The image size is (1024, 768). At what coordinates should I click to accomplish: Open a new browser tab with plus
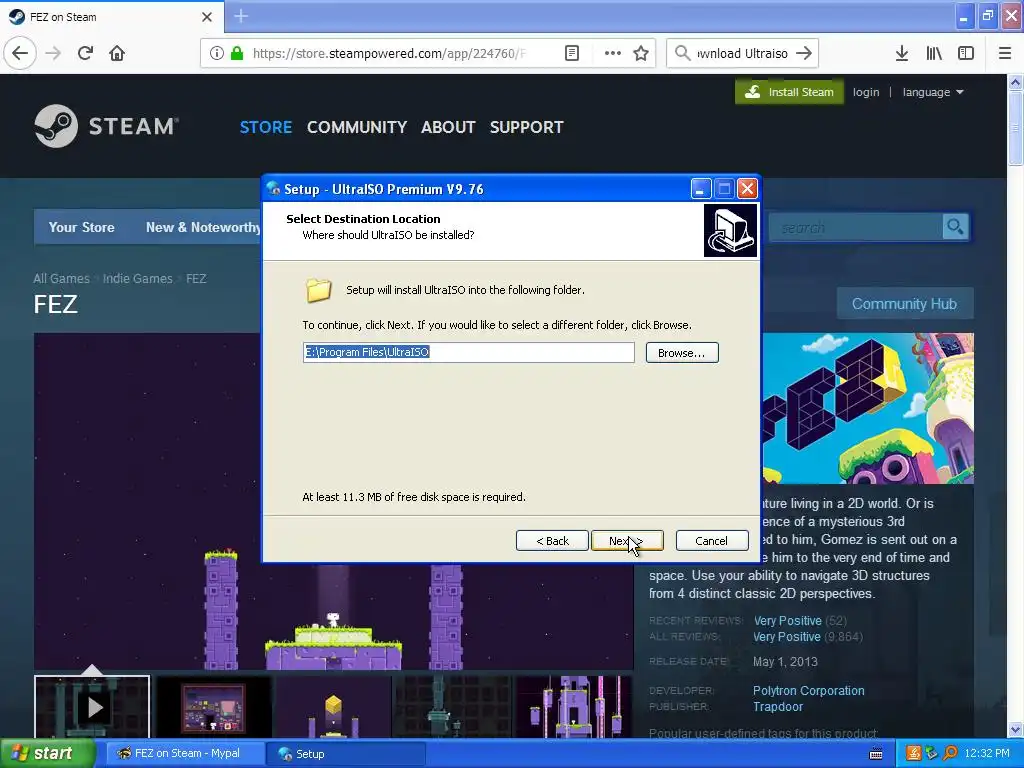pyautogui.click(x=241, y=16)
